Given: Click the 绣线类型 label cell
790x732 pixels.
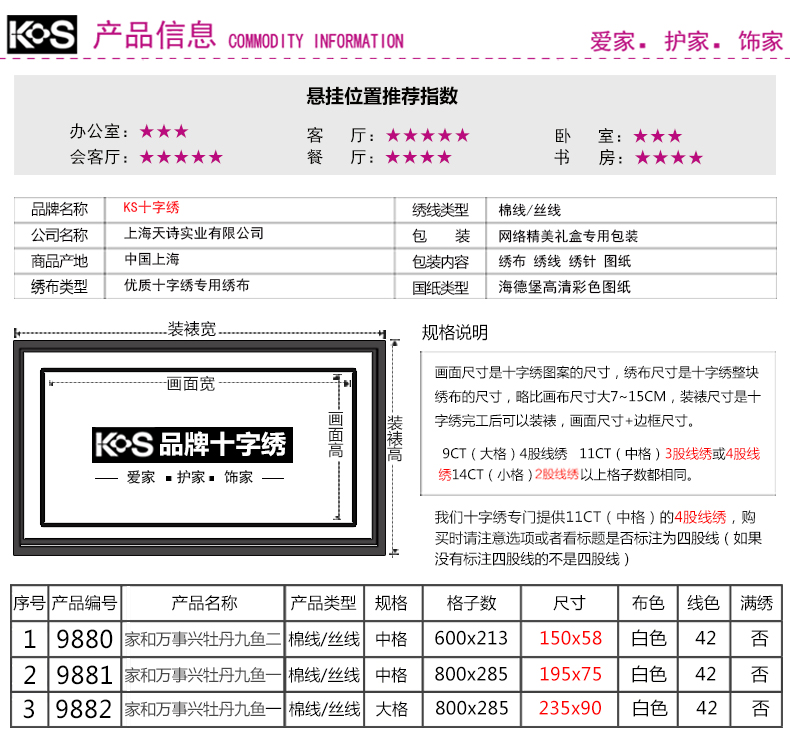Looking at the screenshot, I should [x=440, y=210].
